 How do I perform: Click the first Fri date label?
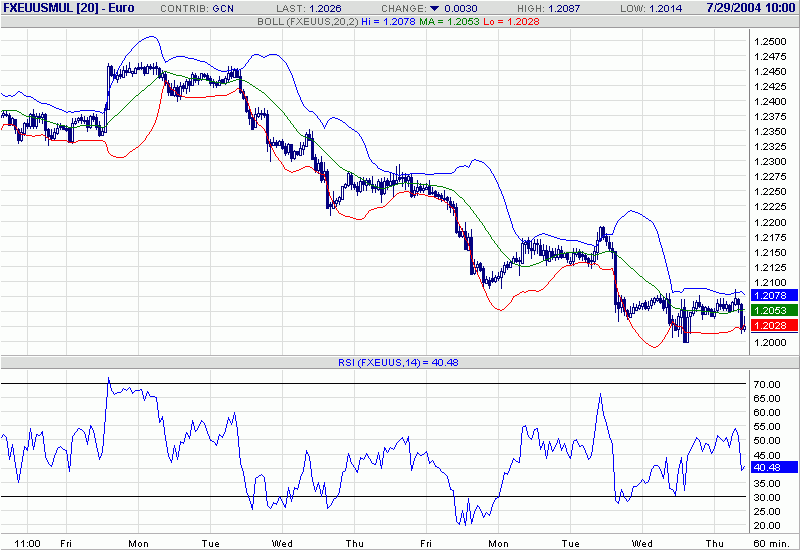click(x=66, y=543)
